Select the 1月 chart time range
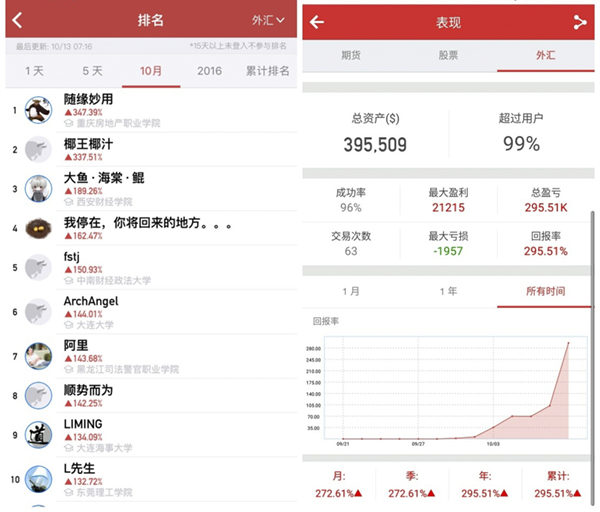 (x=351, y=291)
